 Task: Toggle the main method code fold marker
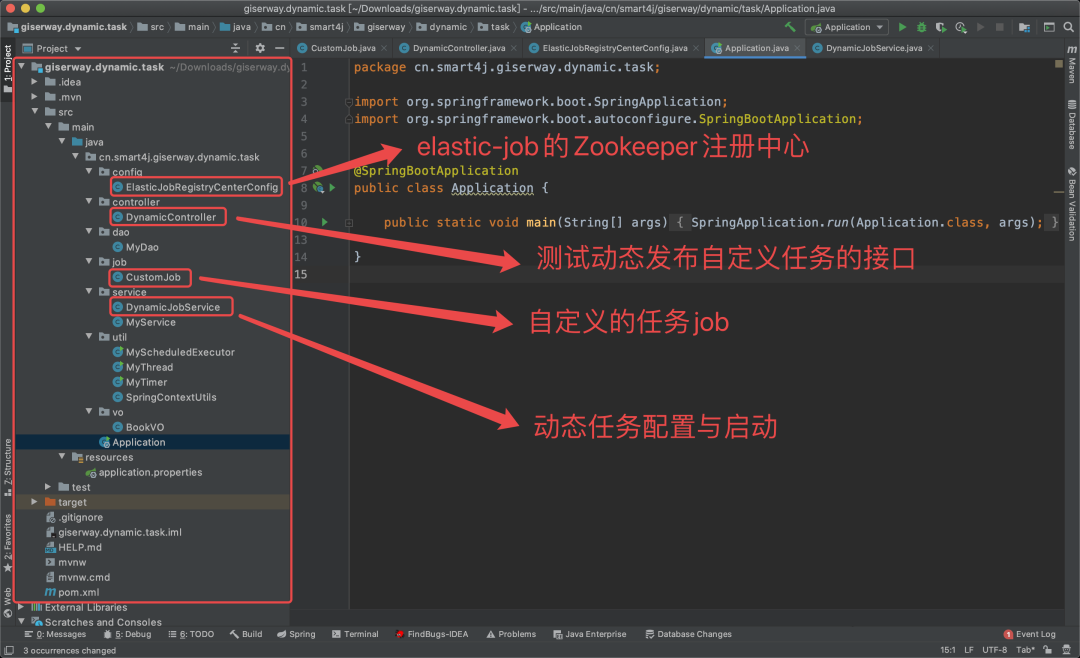click(349, 223)
